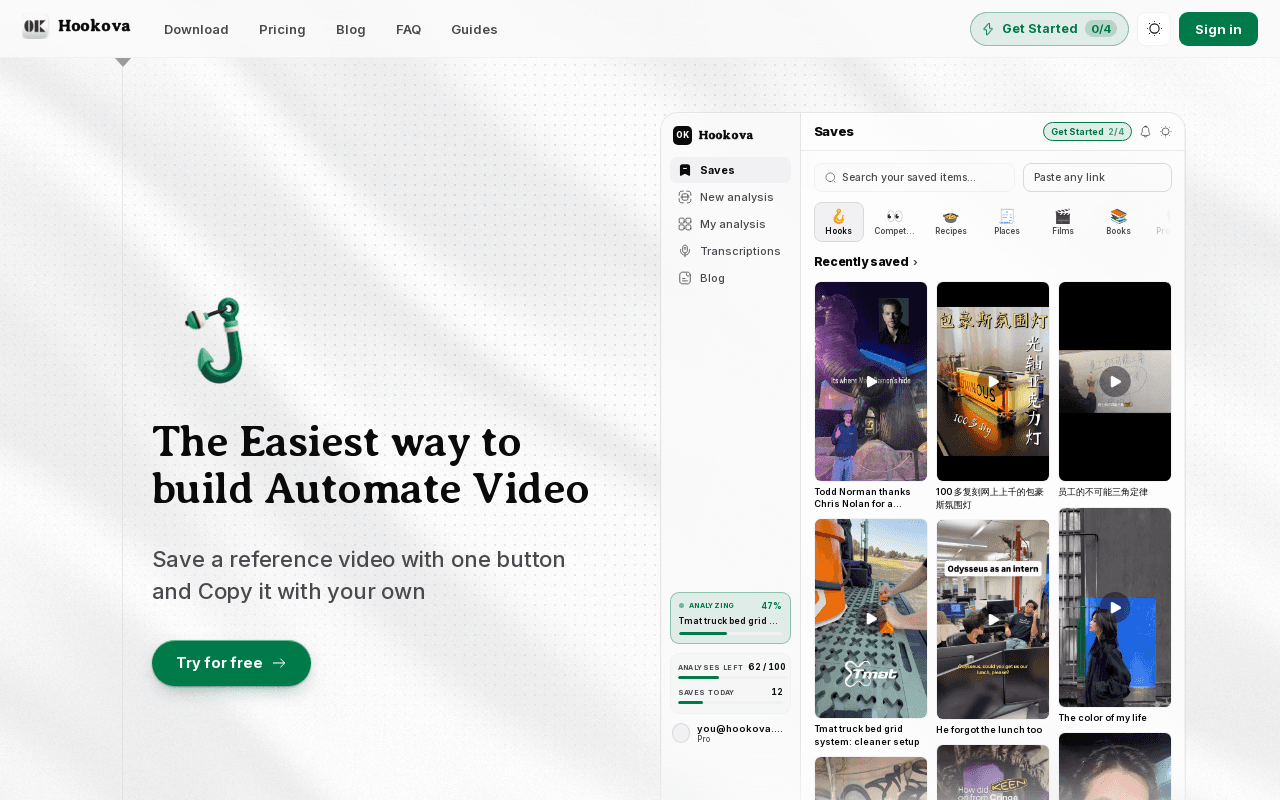This screenshot has width=1280, height=800.
Task: Select the Books category tab
Action: point(1118,222)
